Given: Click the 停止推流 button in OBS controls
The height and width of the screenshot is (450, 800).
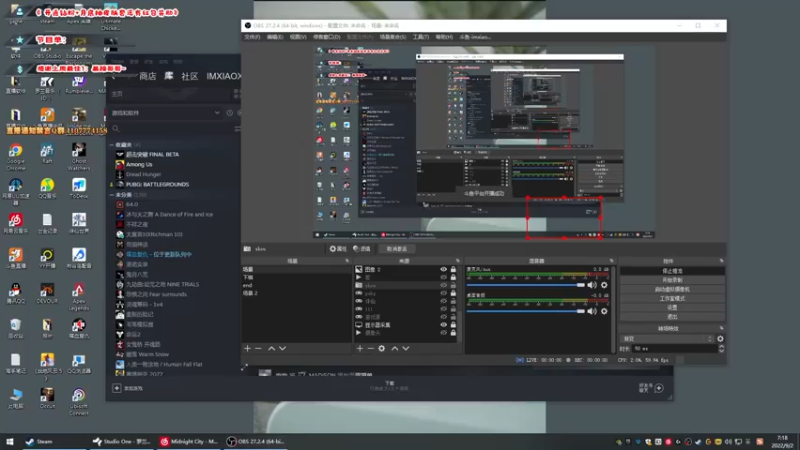Looking at the screenshot, I should pyautogui.click(x=672, y=271).
